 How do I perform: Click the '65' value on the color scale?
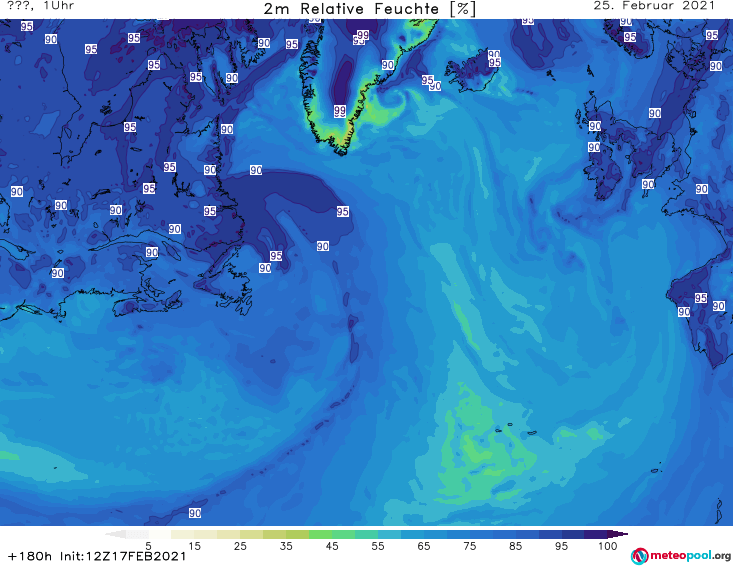[x=424, y=546]
